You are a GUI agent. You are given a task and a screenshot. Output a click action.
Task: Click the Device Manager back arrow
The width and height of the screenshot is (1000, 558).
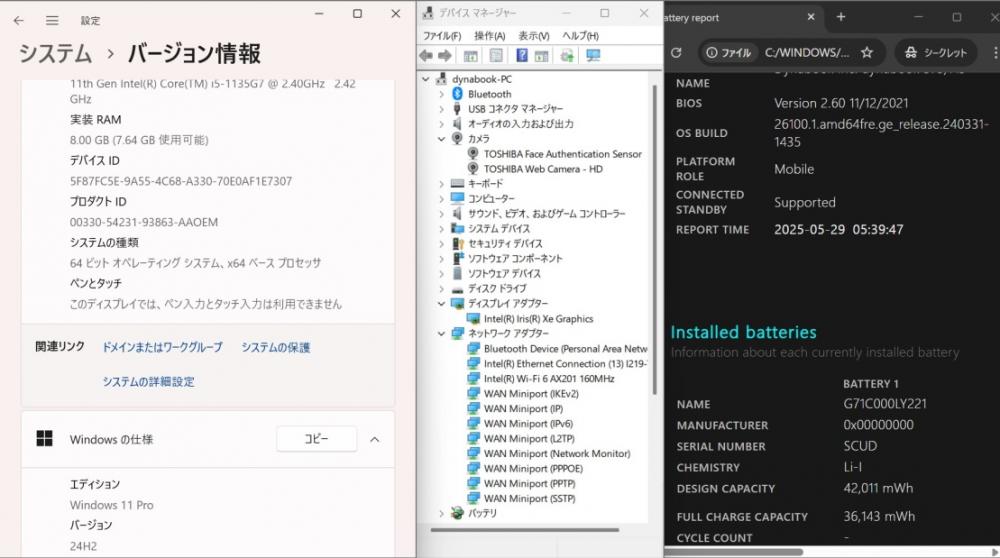[426, 55]
